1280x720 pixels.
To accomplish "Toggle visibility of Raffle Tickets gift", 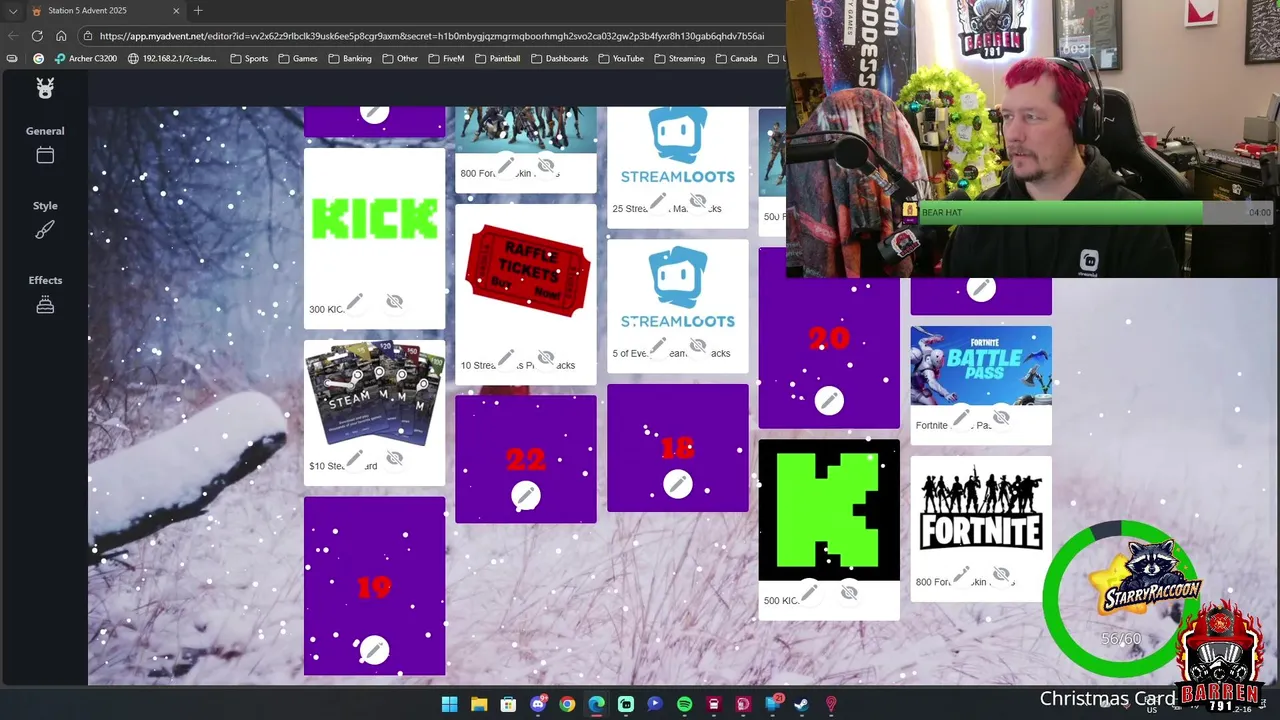I will [x=546, y=357].
